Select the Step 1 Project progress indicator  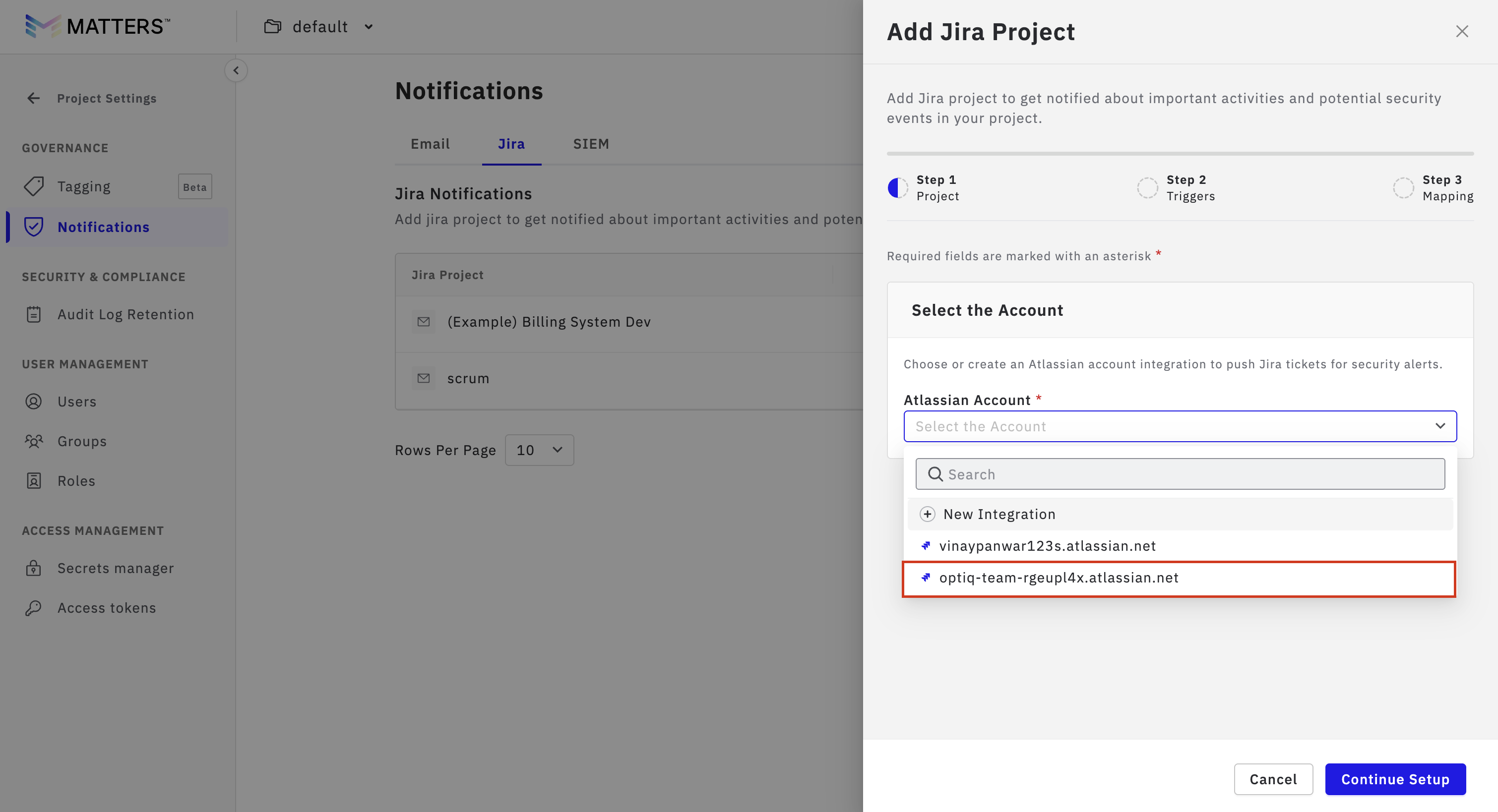point(897,188)
